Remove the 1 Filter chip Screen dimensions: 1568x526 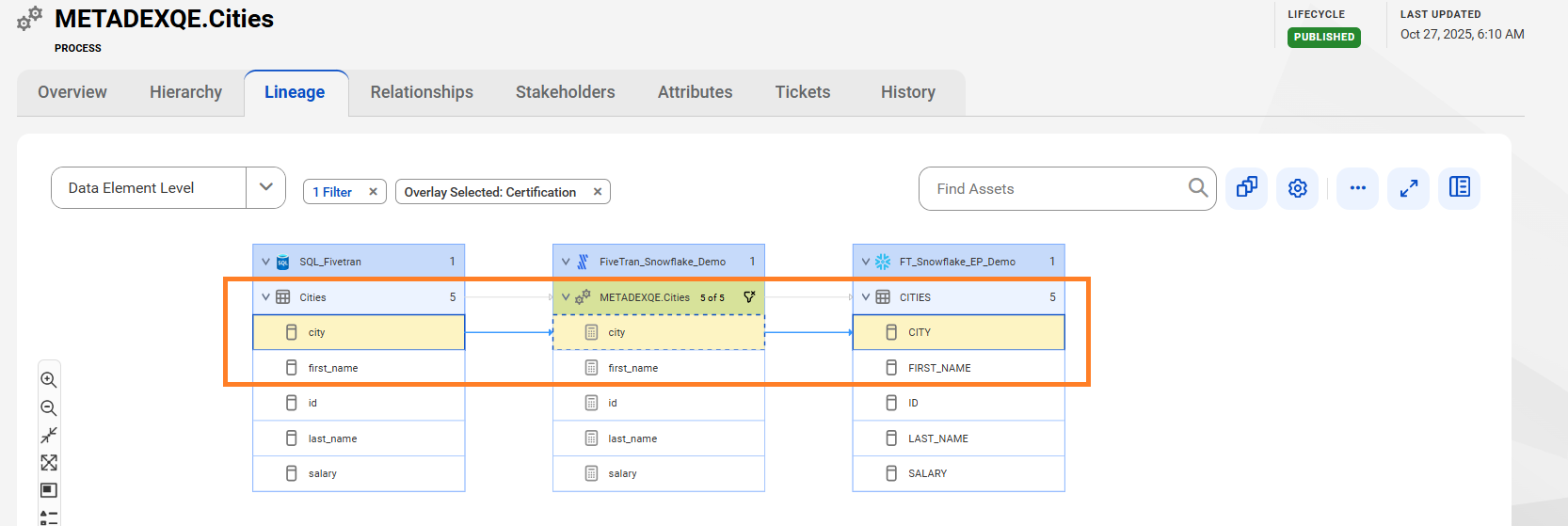[x=373, y=192]
